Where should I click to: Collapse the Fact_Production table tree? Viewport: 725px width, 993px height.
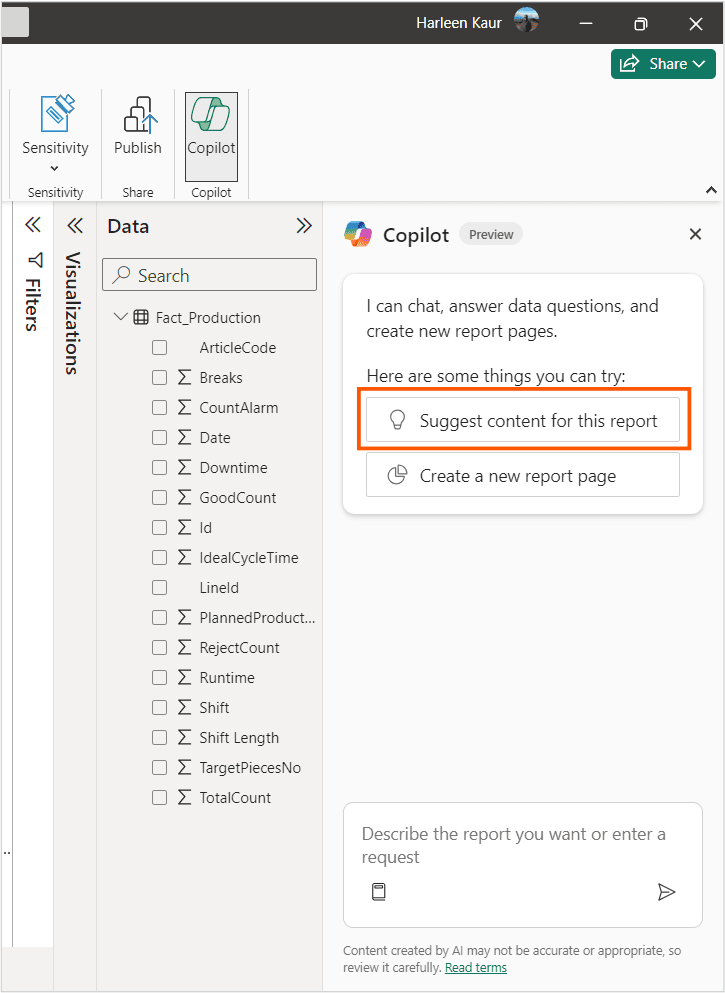point(121,318)
